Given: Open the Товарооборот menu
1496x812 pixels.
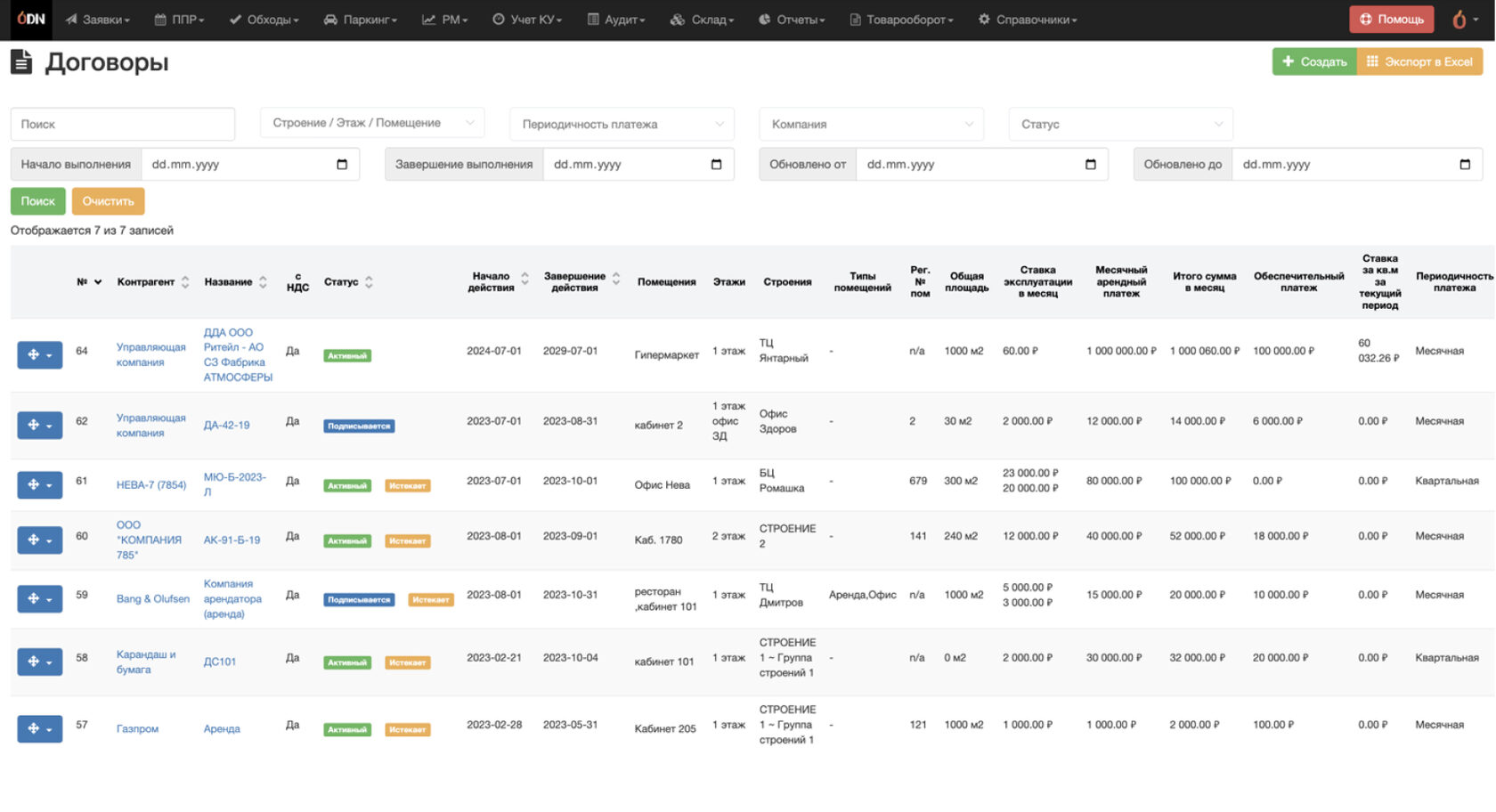Looking at the screenshot, I should tap(901, 20).
